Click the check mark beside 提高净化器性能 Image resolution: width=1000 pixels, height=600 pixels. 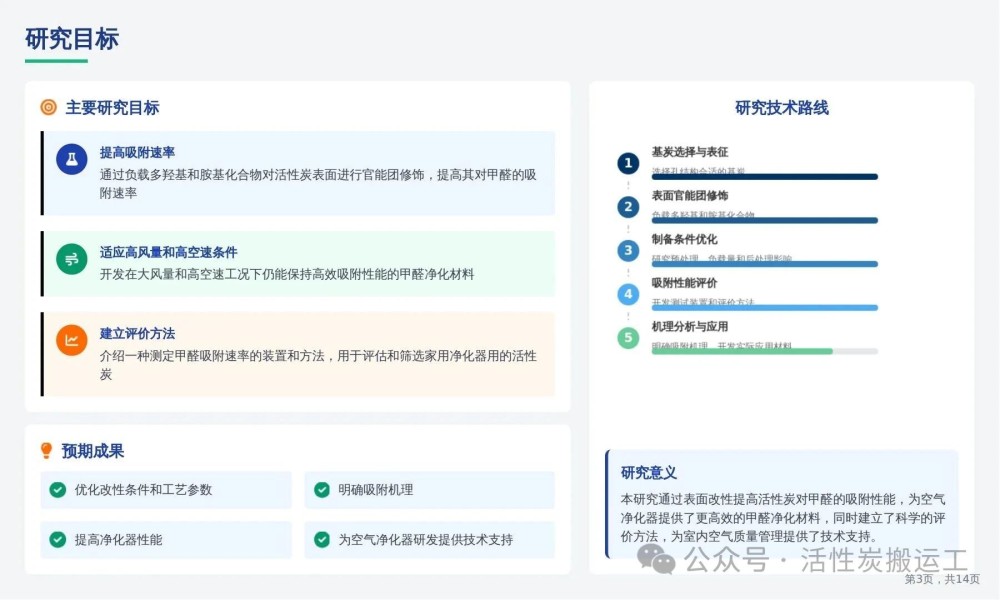click(x=58, y=540)
